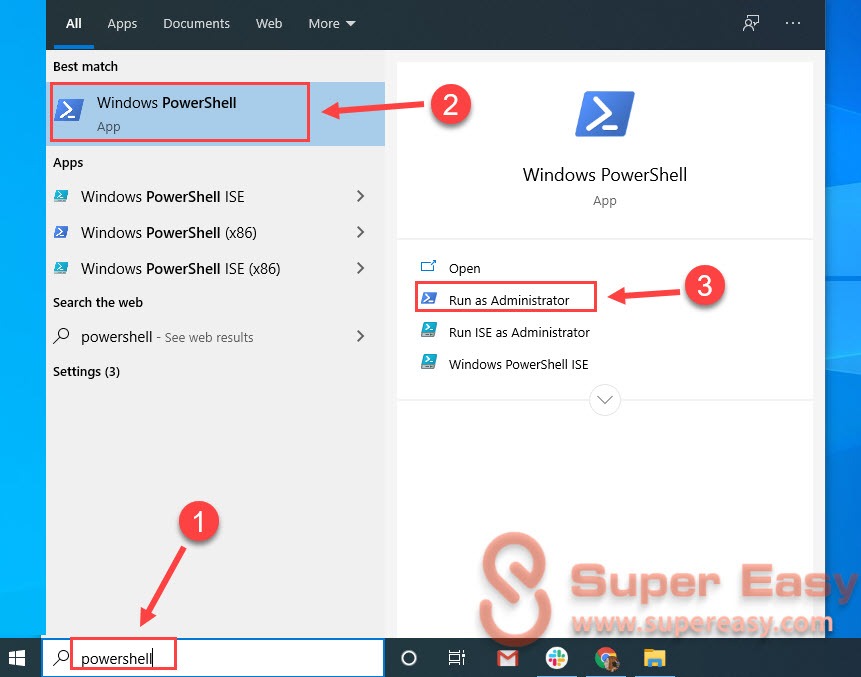
Task: Expand Windows PowerShell (x86) options arrow
Action: point(360,232)
